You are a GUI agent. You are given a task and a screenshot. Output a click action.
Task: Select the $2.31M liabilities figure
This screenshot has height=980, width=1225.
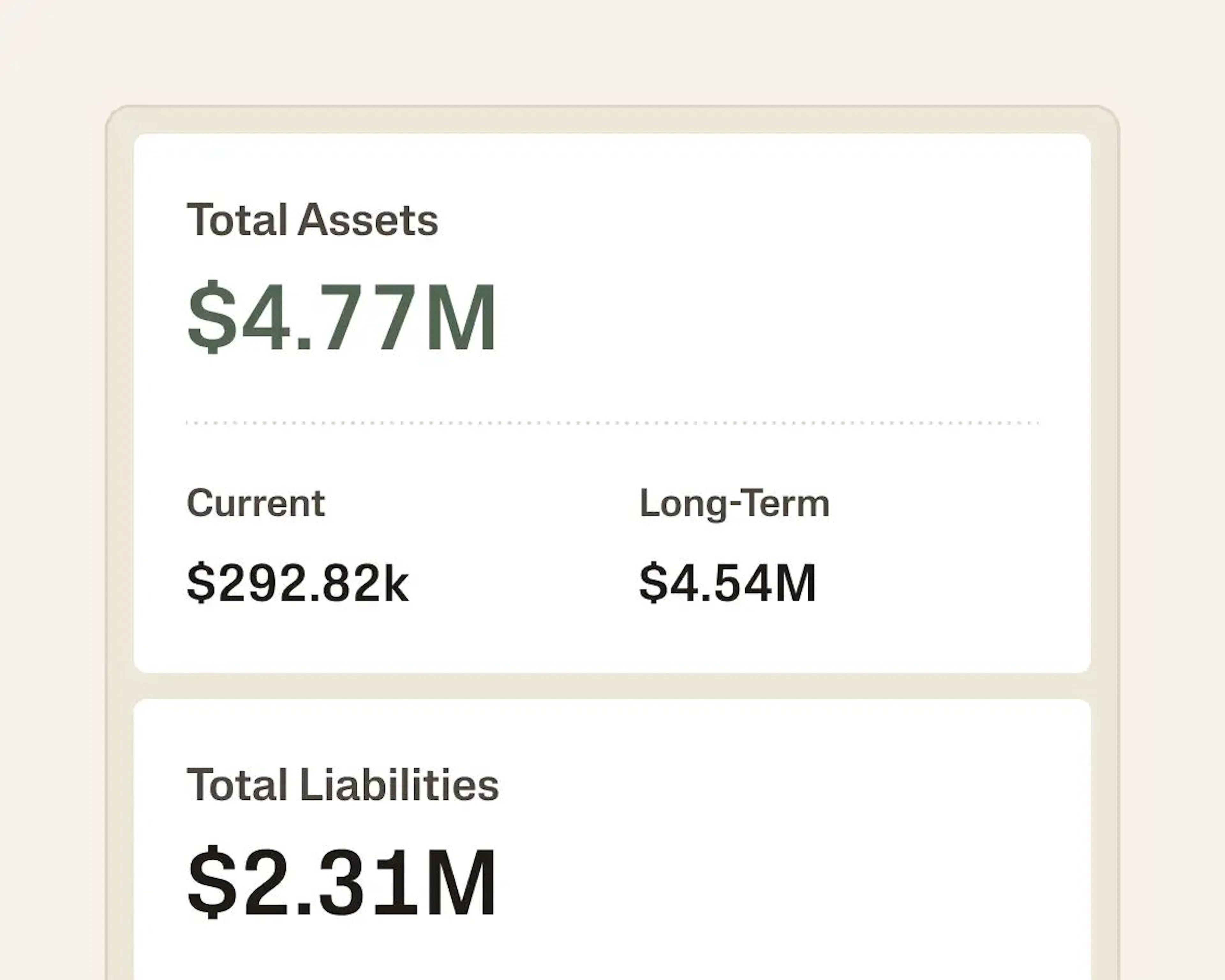tap(342, 881)
